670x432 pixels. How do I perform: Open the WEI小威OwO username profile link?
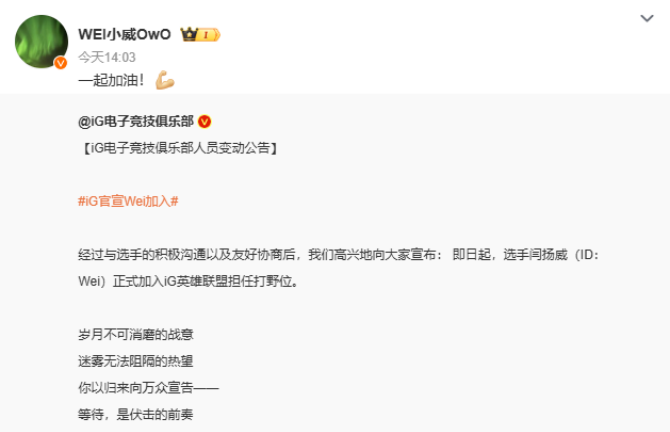(124, 34)
